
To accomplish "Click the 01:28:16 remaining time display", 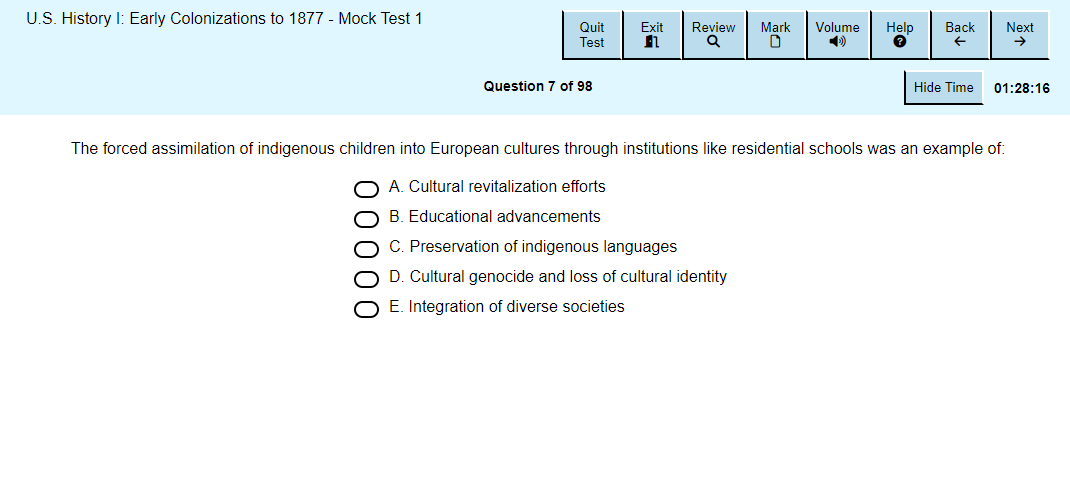I will click(1021, 88).
